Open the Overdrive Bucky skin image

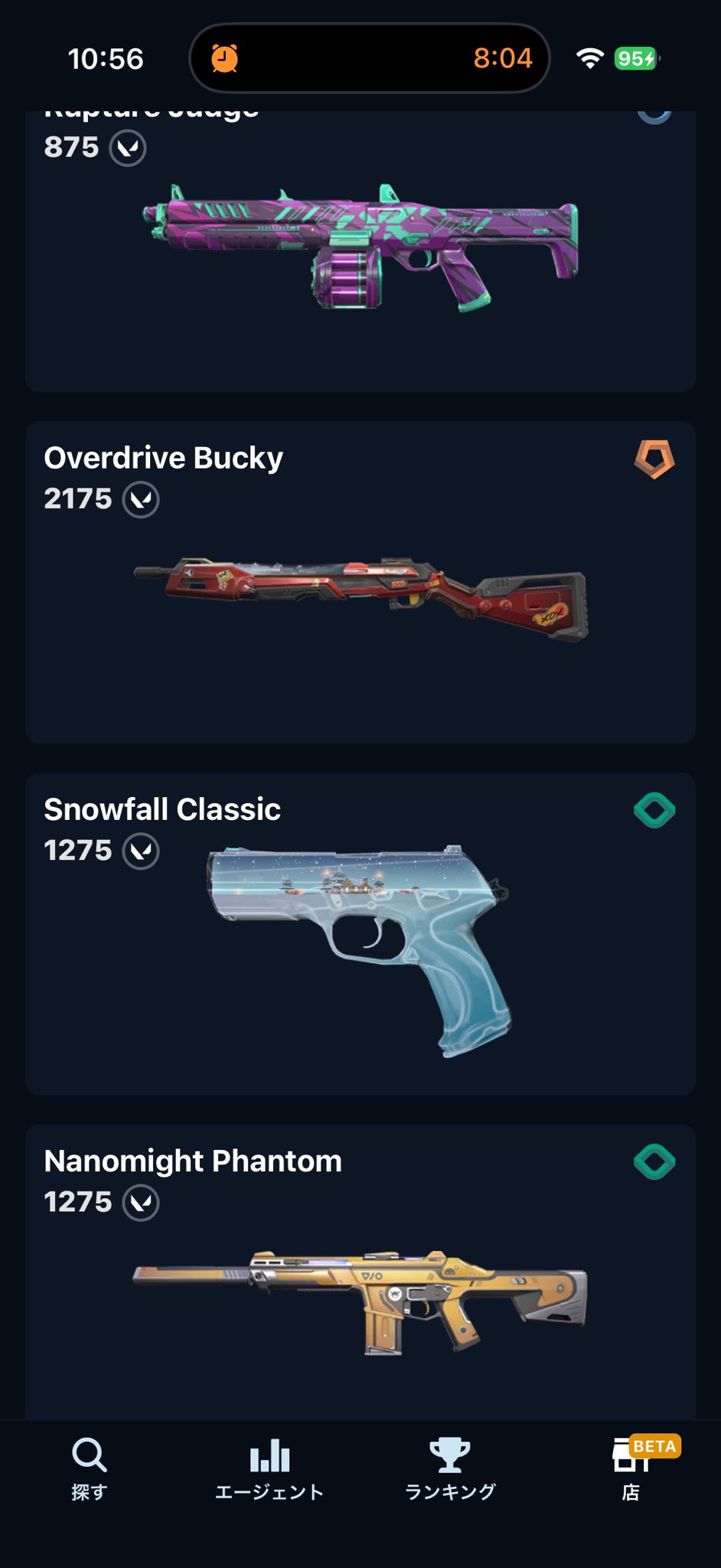361,598
